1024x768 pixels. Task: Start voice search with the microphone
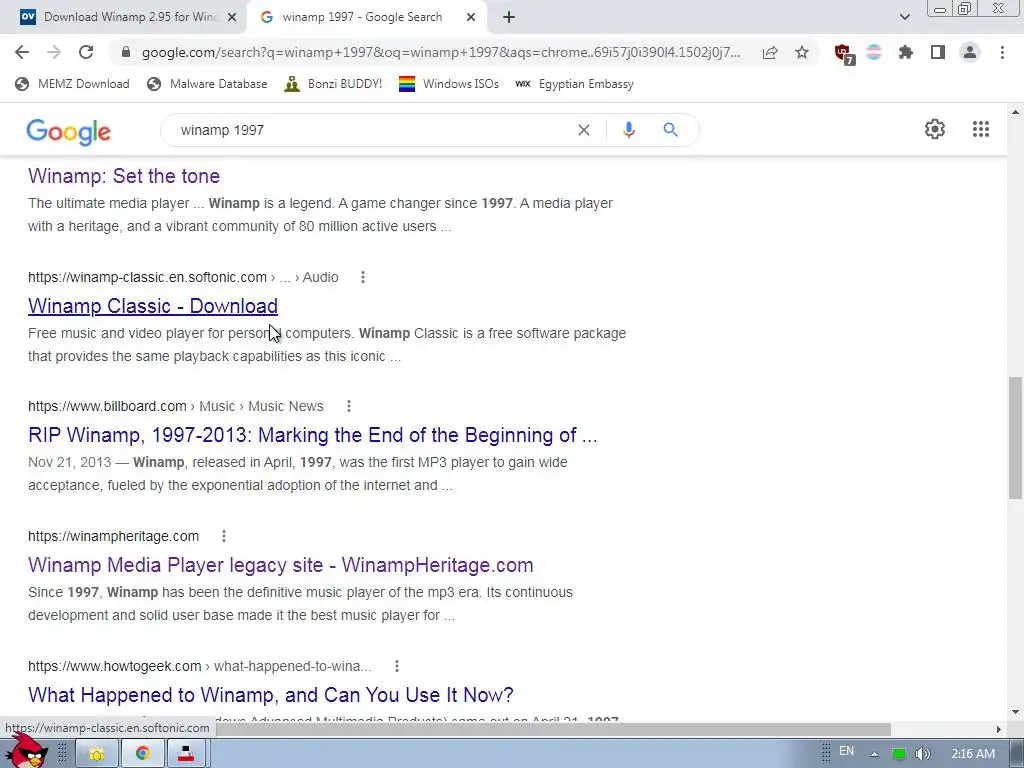tap(628, 130)
